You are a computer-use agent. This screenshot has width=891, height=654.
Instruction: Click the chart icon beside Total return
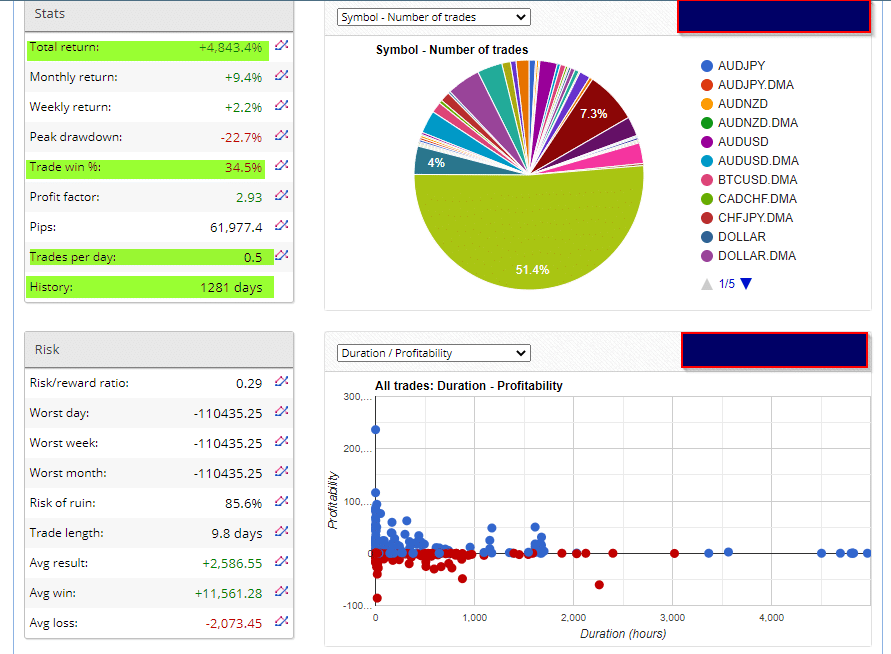click(281, 46)
